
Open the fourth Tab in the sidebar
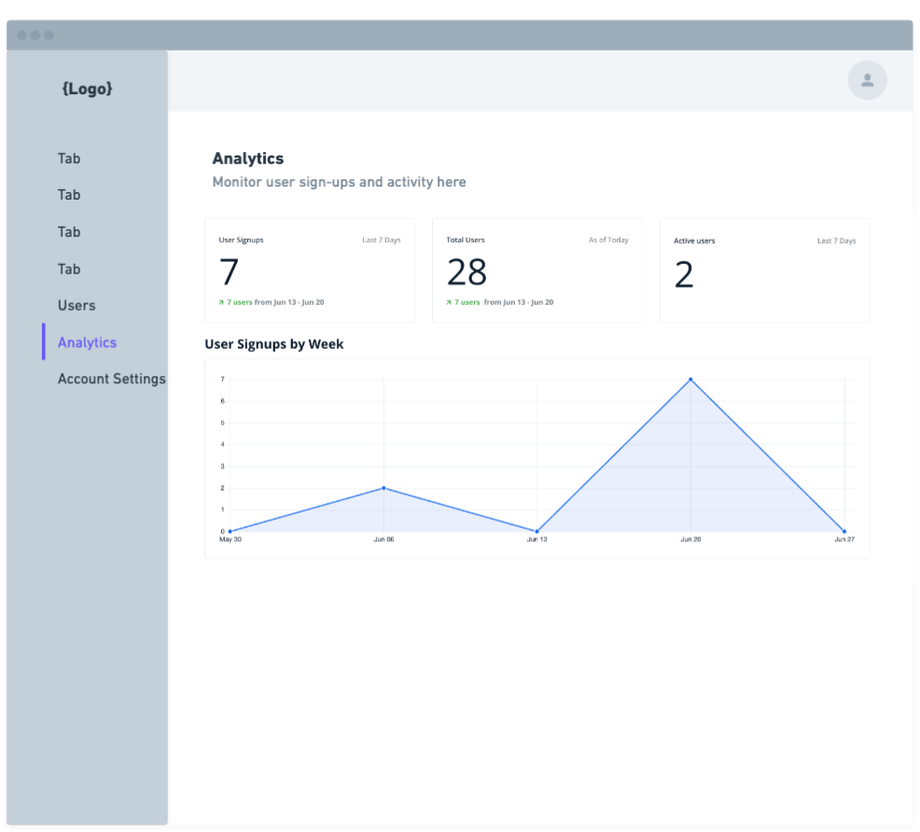[69, 269]
